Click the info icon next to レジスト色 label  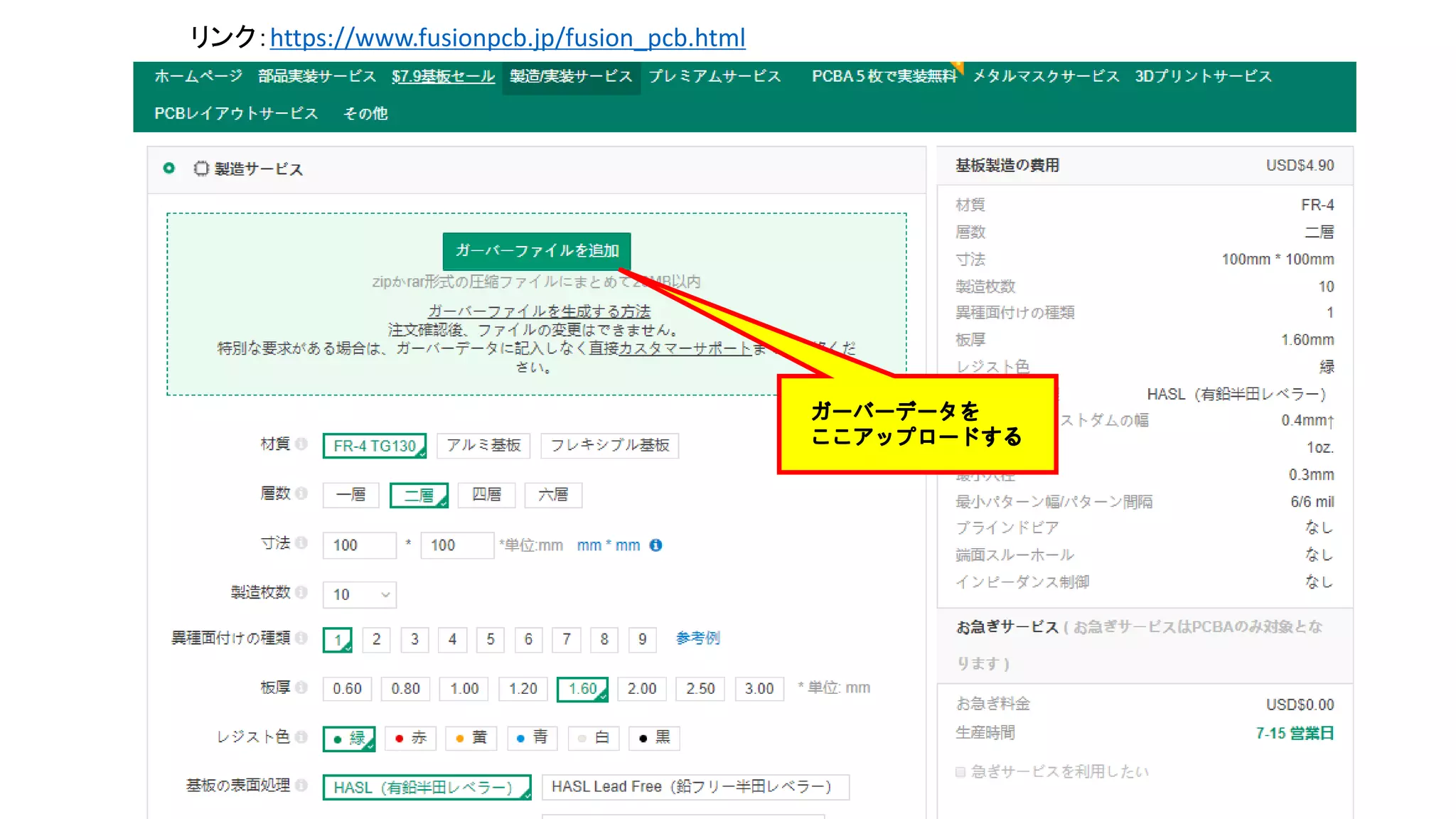301,737
